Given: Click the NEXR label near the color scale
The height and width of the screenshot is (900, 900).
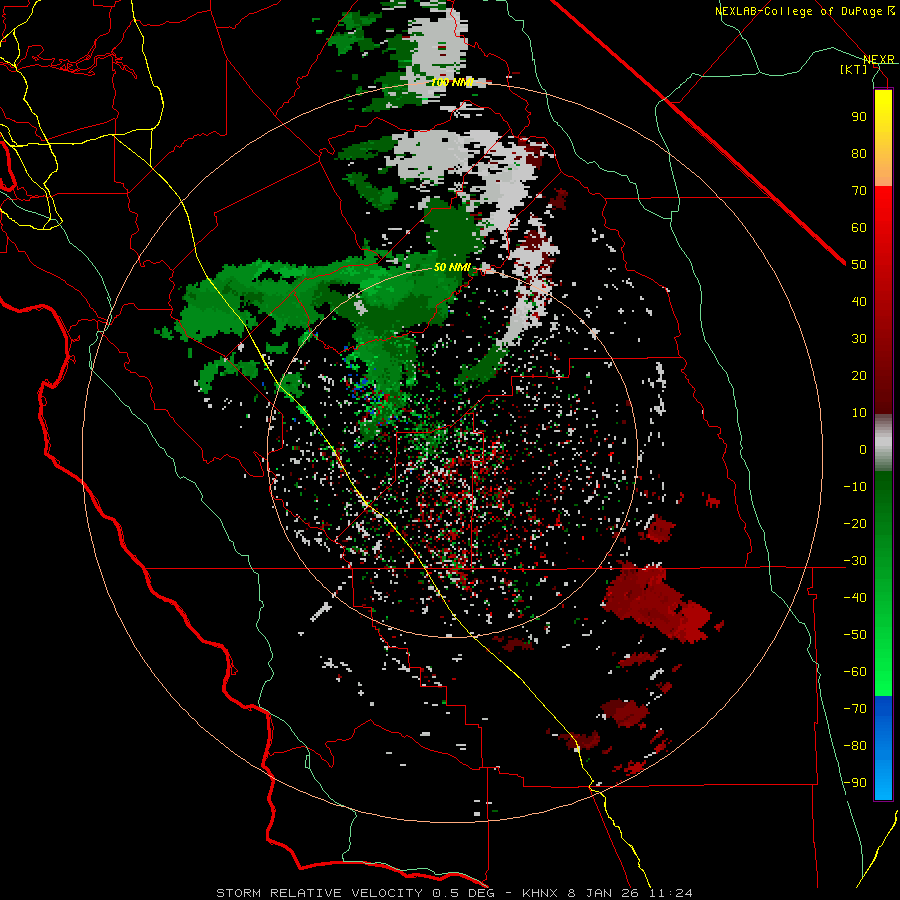Looking at the screenshot, I should pyautogui.click(x=879, y=60).
